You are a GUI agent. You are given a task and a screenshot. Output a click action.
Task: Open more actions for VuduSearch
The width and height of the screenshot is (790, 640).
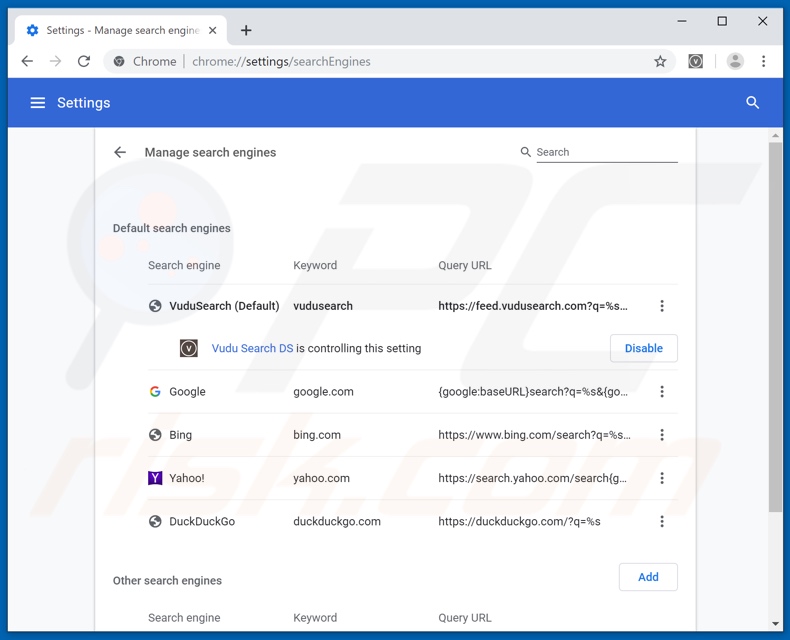pos(662,306)
